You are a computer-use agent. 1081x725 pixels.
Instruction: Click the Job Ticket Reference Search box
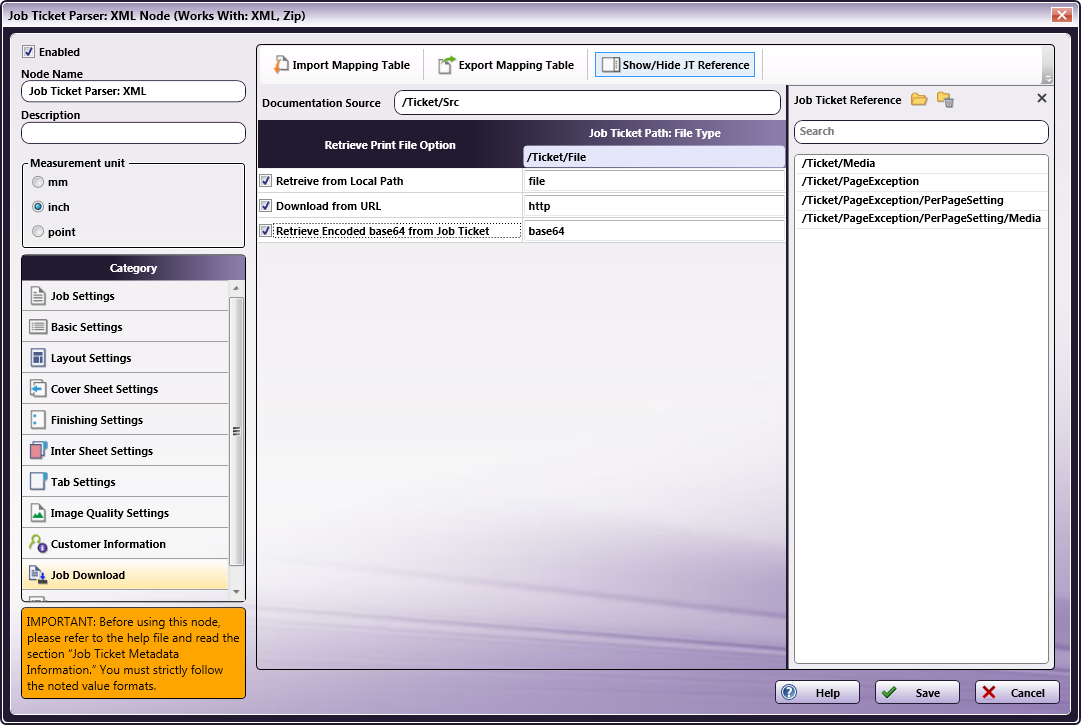921,131
